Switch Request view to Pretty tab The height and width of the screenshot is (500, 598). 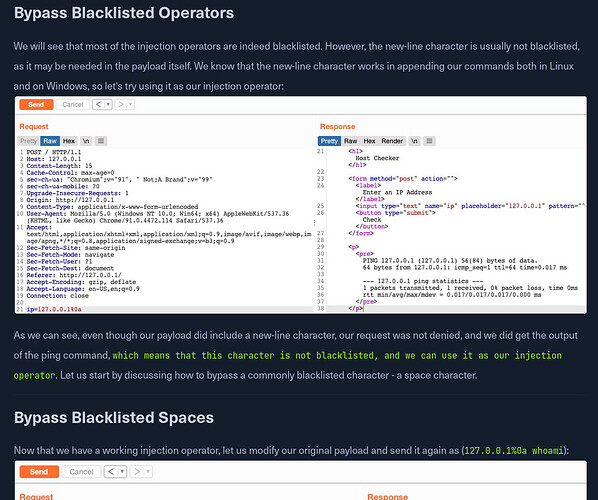pyautogui.click(x=28, y=141)
